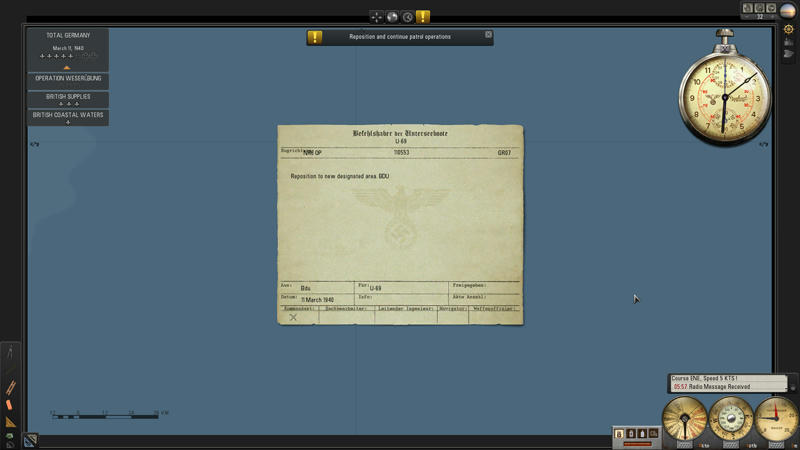The width and height of the screenshot is (800, 450).
Task: Click the Course ENE Speed 5 KTS log line
Action: pyautogui.click(x=704, y=379)
